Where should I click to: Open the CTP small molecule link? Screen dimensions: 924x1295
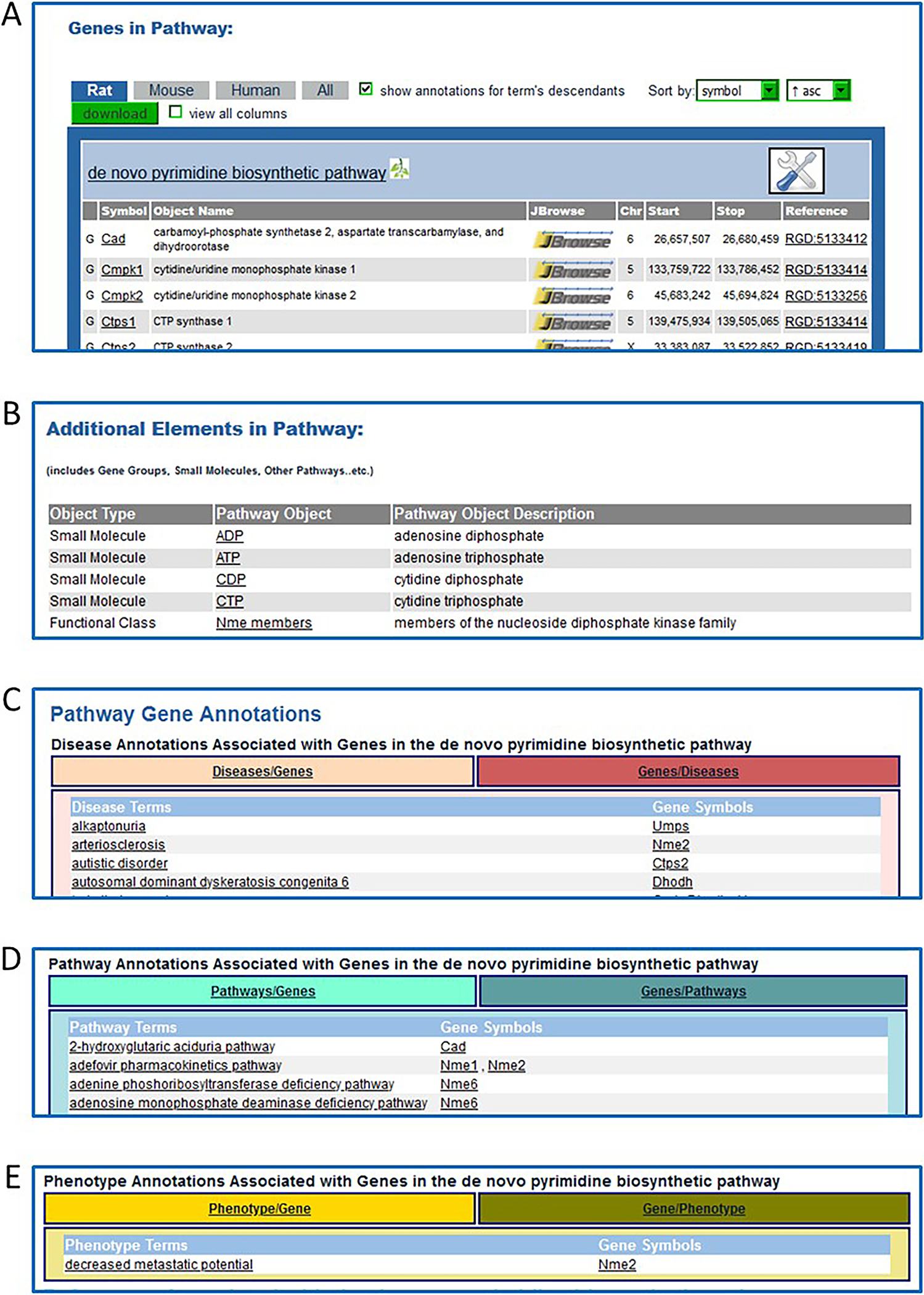pyautogui.click(x=230, y=601)
